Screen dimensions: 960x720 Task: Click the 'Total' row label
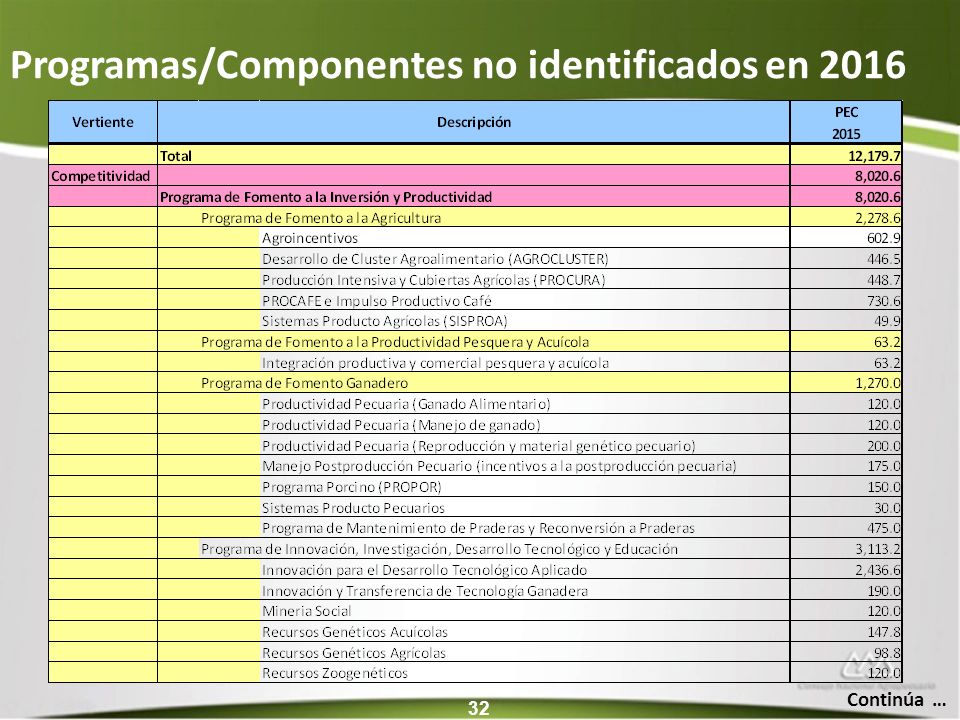click(176, 156)
